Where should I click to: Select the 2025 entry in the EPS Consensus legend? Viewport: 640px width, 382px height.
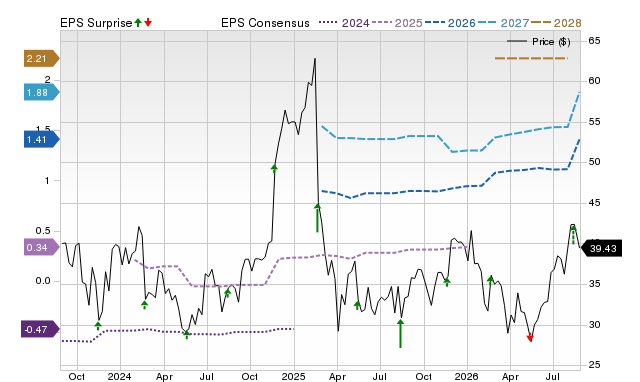point(397,23)
